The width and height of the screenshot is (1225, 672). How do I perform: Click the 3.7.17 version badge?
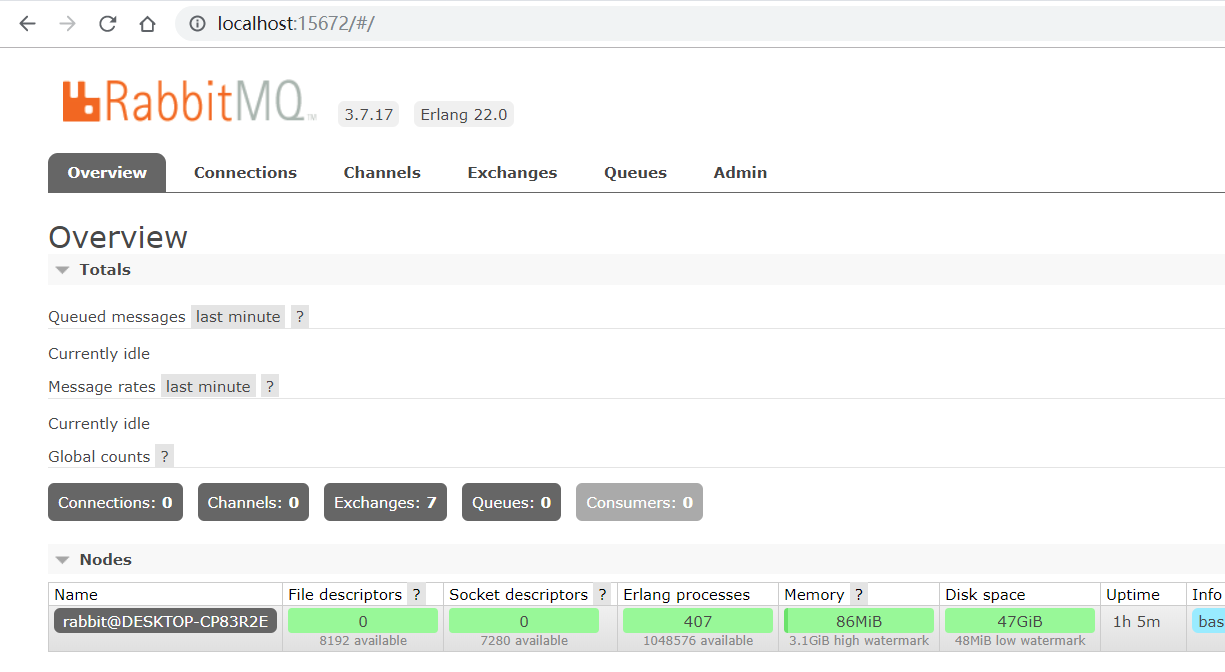pyautogui.click(x=368, y=115)
